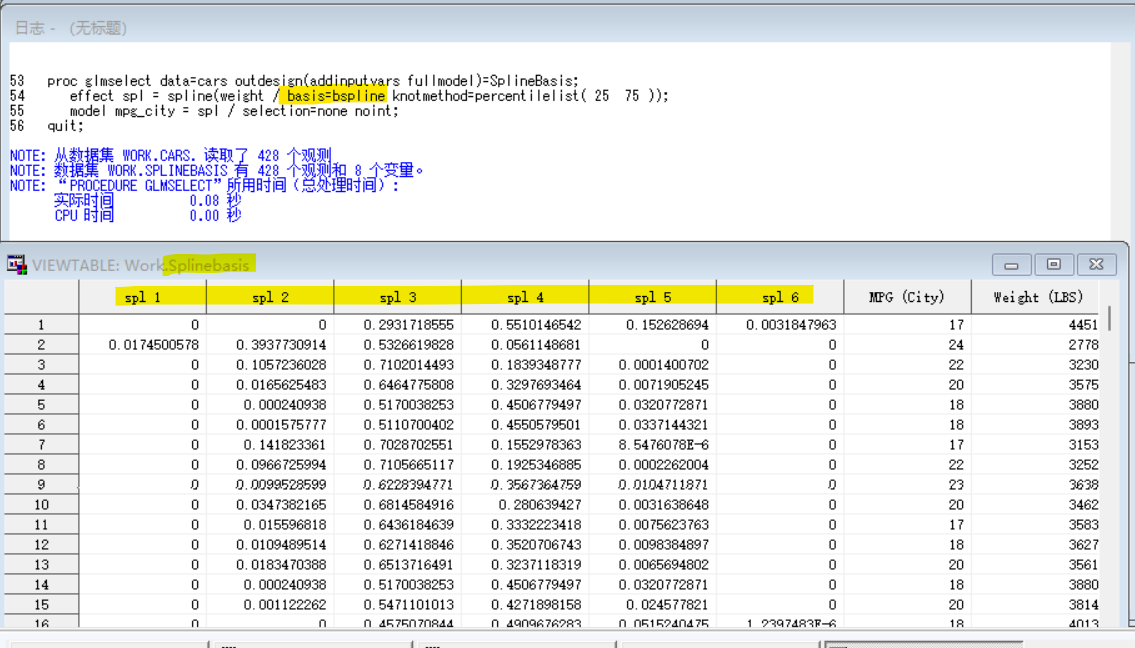
Task: Maximize the VIEWTABLE Splinebasis window
Action: 1053,265
